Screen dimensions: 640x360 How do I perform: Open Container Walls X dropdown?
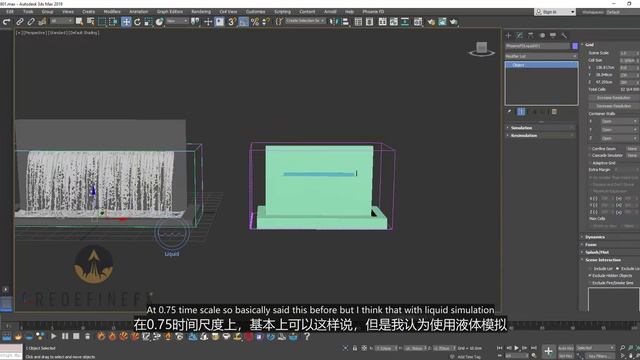point(619,121)
